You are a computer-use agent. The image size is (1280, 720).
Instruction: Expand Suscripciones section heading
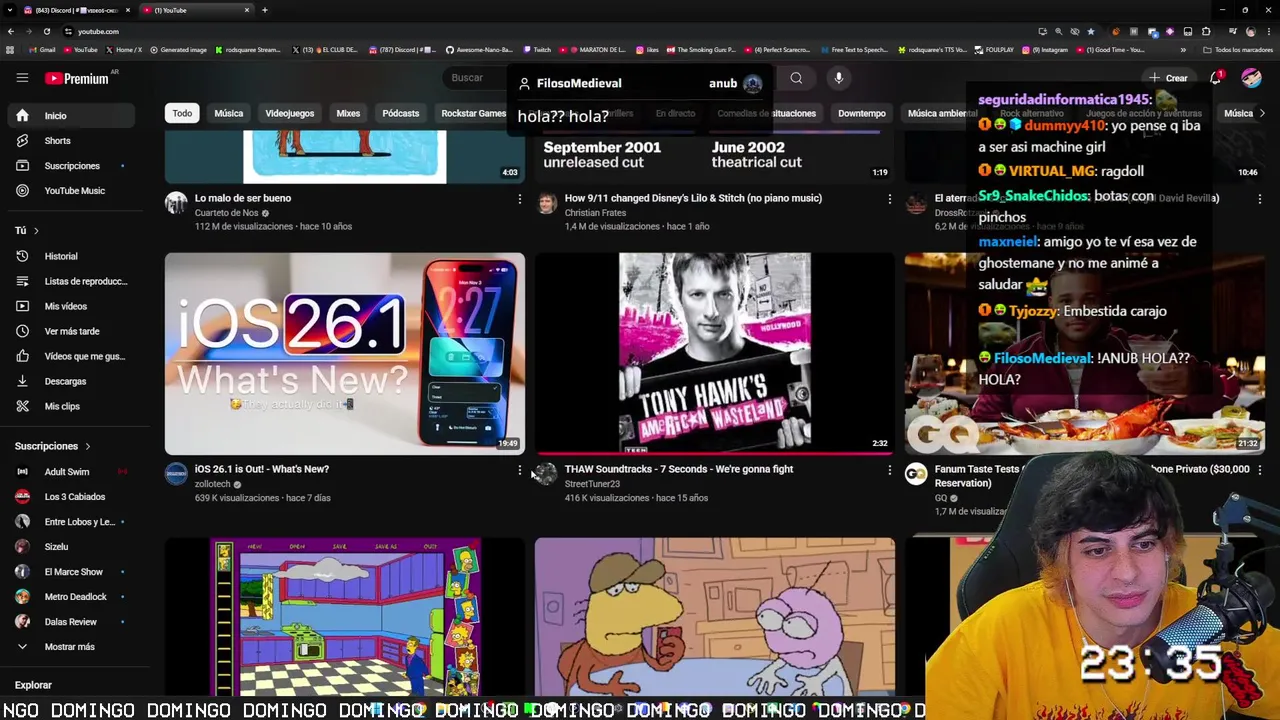[x=52, y=446]
